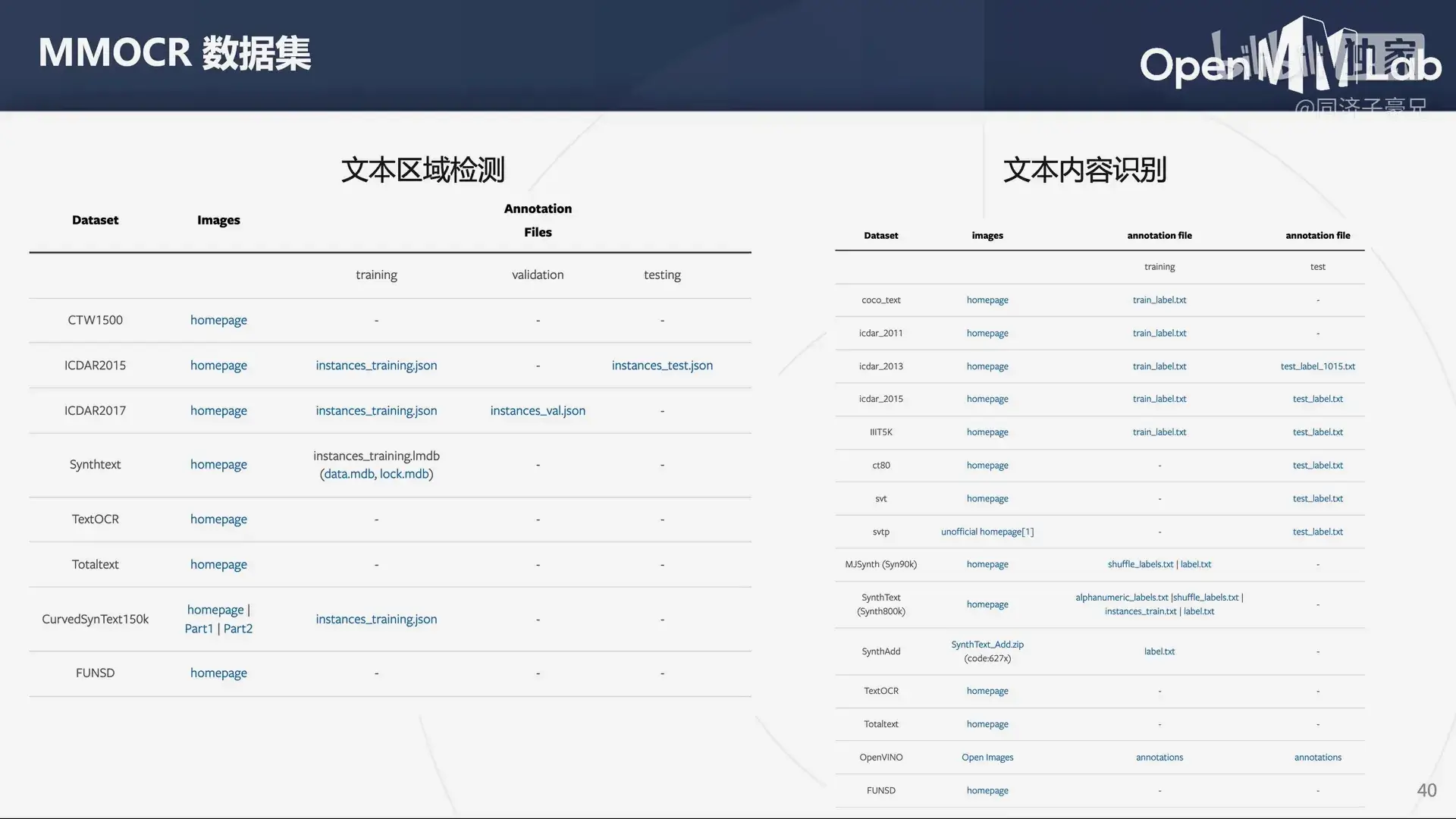
Task: Open train_label.txt in the icdar_2011 row
Action: tap(1159, 334)
